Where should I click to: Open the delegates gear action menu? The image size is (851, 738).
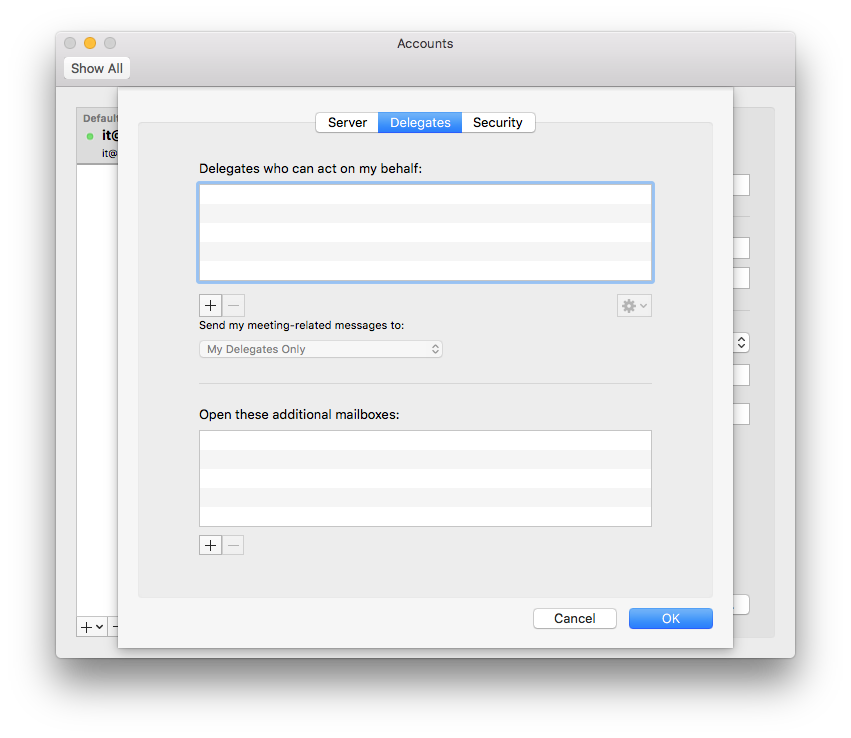point(634,306)
